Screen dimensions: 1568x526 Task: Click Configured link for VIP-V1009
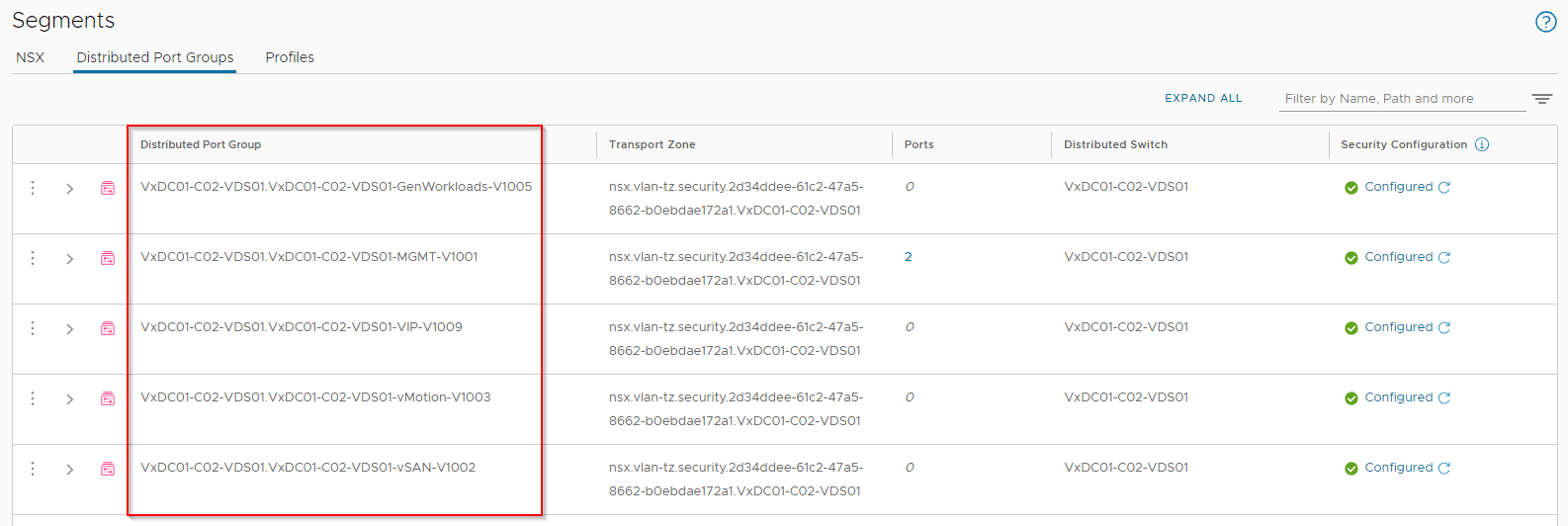[1398, 327]
